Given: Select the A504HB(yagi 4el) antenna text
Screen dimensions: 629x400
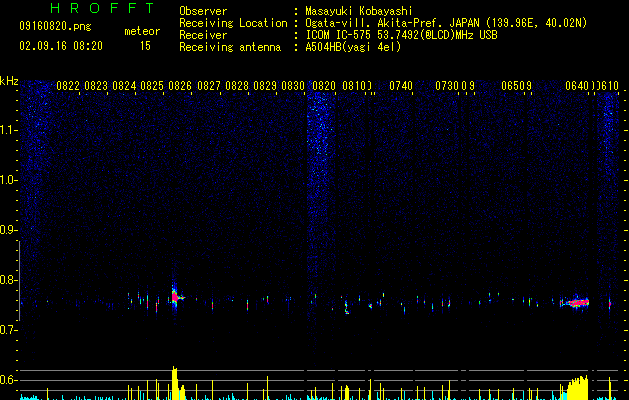Looking at the screenshot, I should pos(353,47).
